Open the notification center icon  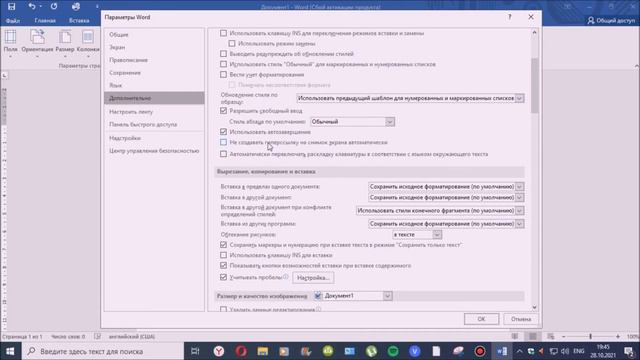click(x=629, y=351)
